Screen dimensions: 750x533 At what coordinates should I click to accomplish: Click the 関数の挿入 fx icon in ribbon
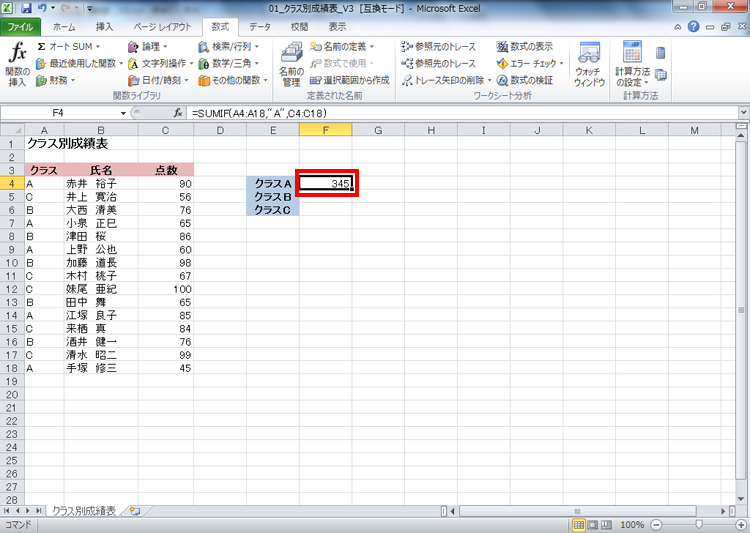tap(18, 64)
